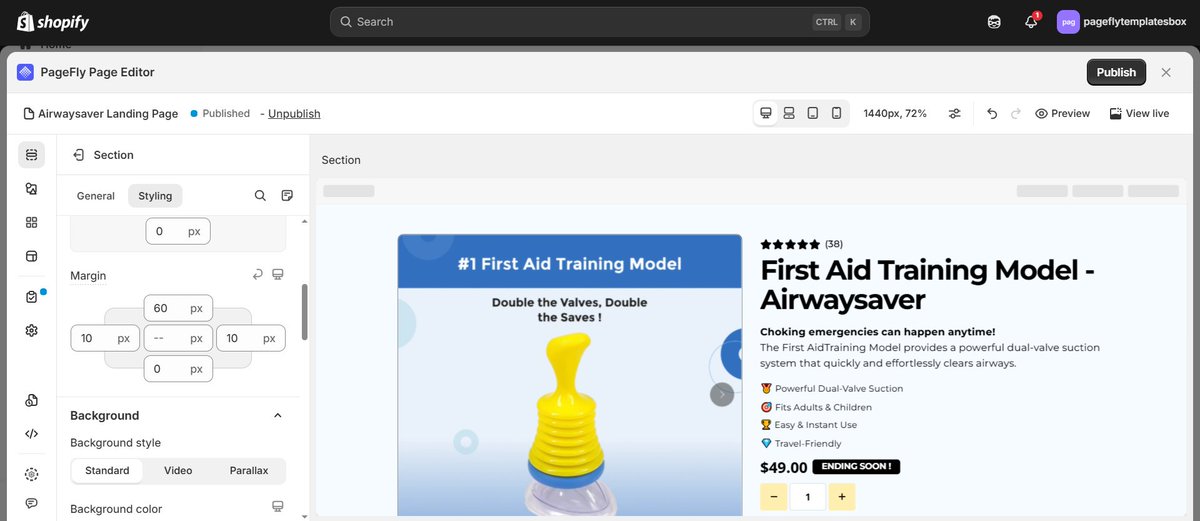Select the Powerful Dual-Valve Suction line

(x=832, y=388)
